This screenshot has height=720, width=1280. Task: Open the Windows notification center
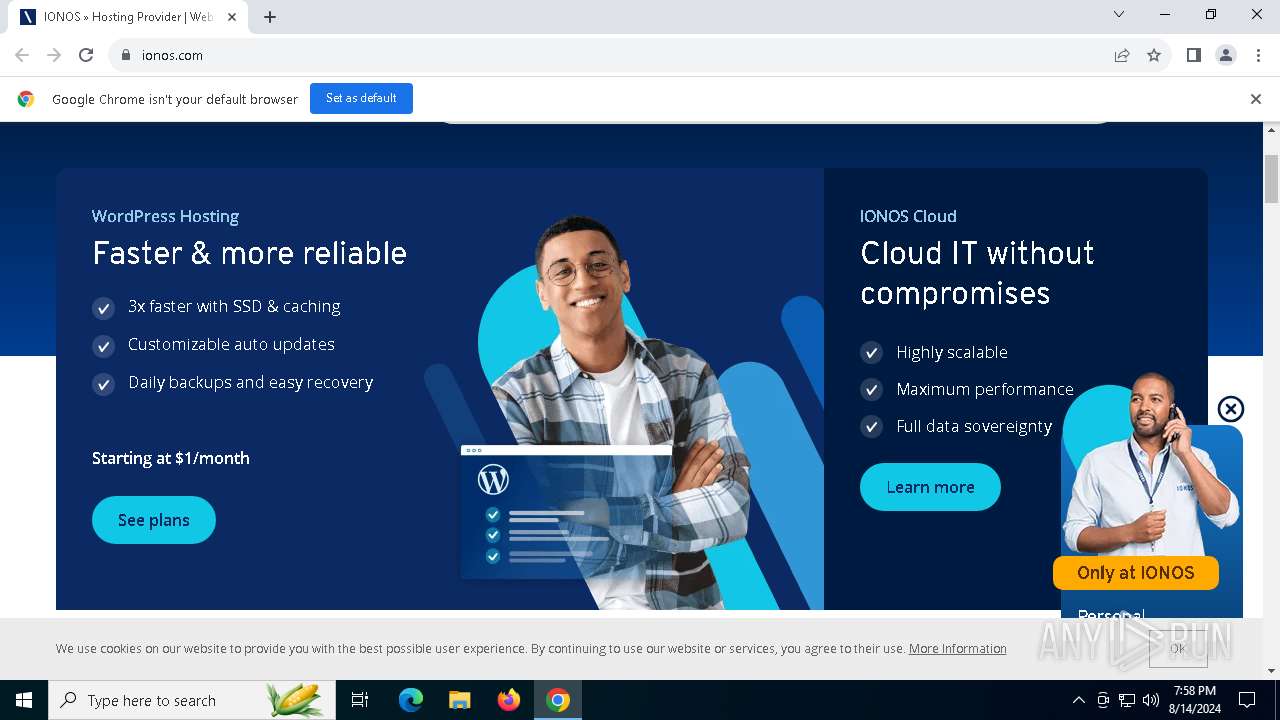point(1247,700)
